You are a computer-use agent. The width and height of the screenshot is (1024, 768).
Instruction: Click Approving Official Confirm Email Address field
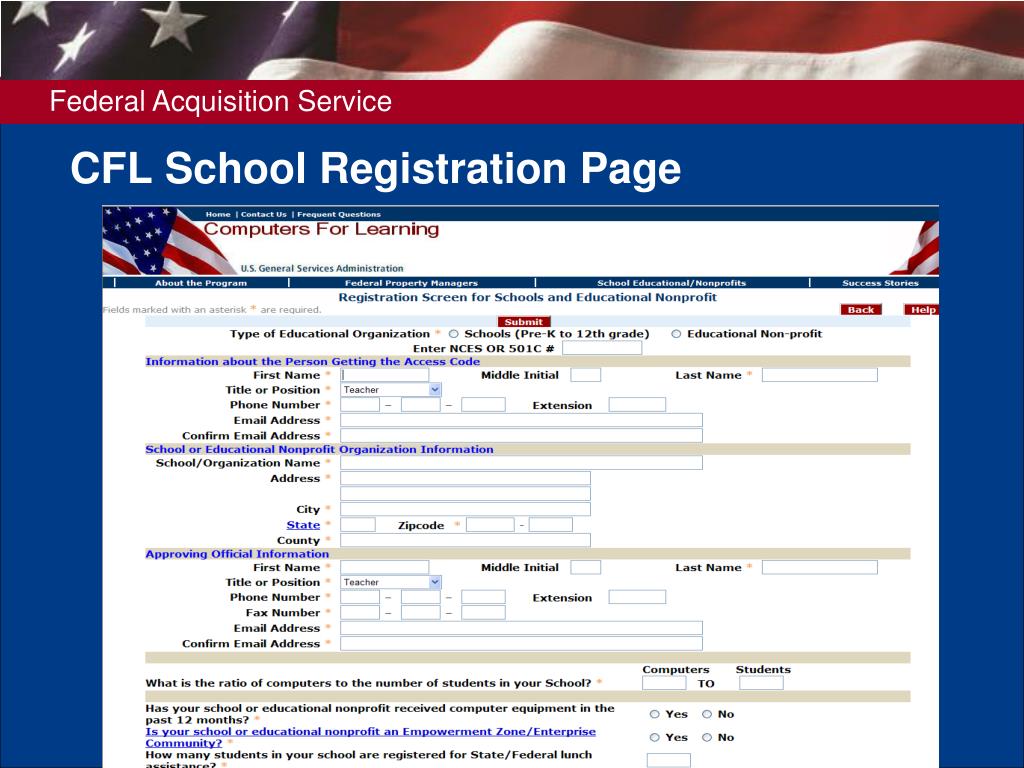point(521,644)
